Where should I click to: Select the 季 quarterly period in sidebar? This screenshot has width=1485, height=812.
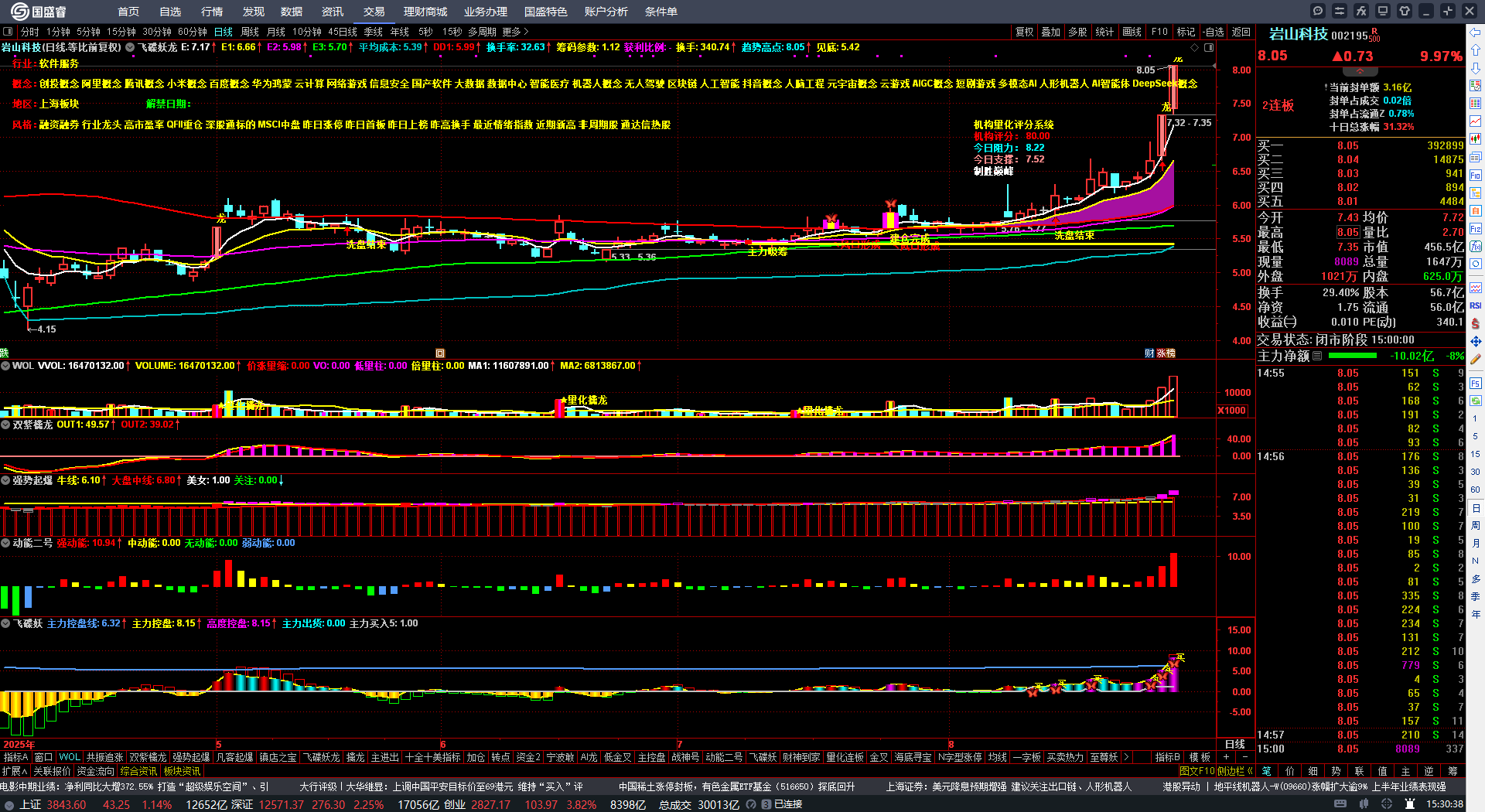[1476, 596]
